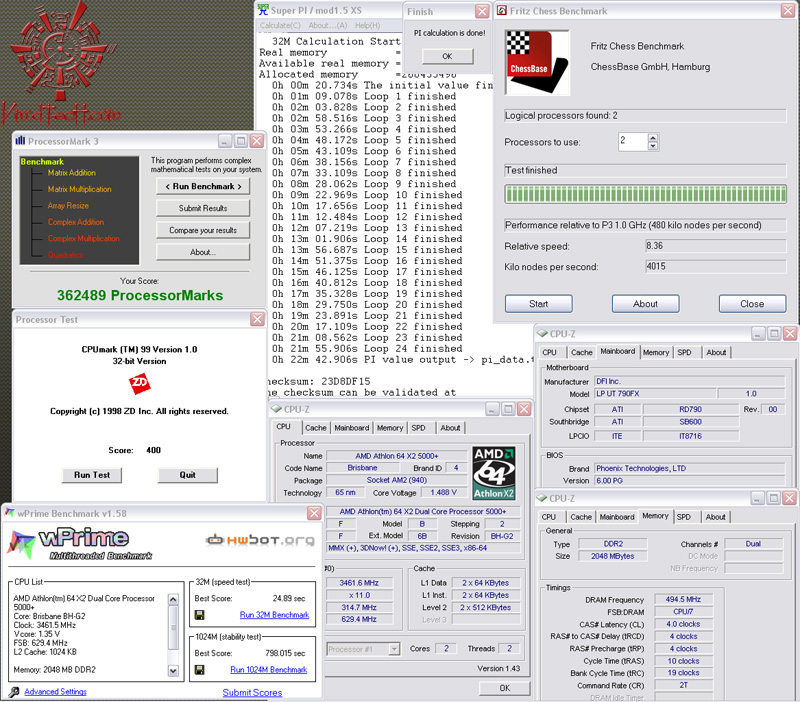Click the red ZD logo in Processor Test
Image resolution: width=800 pixels, height=702 pixels.
(x=139, y=383)
